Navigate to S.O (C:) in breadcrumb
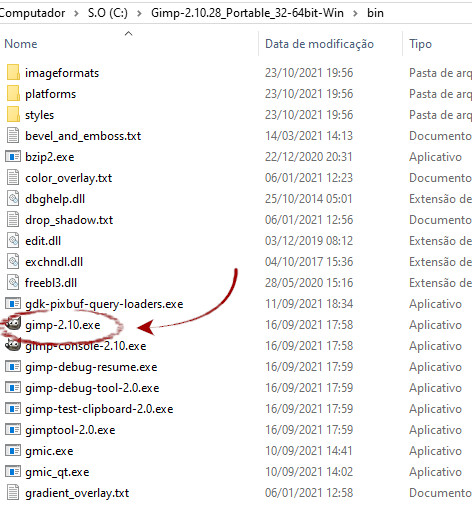 click(x=108, y=13)
